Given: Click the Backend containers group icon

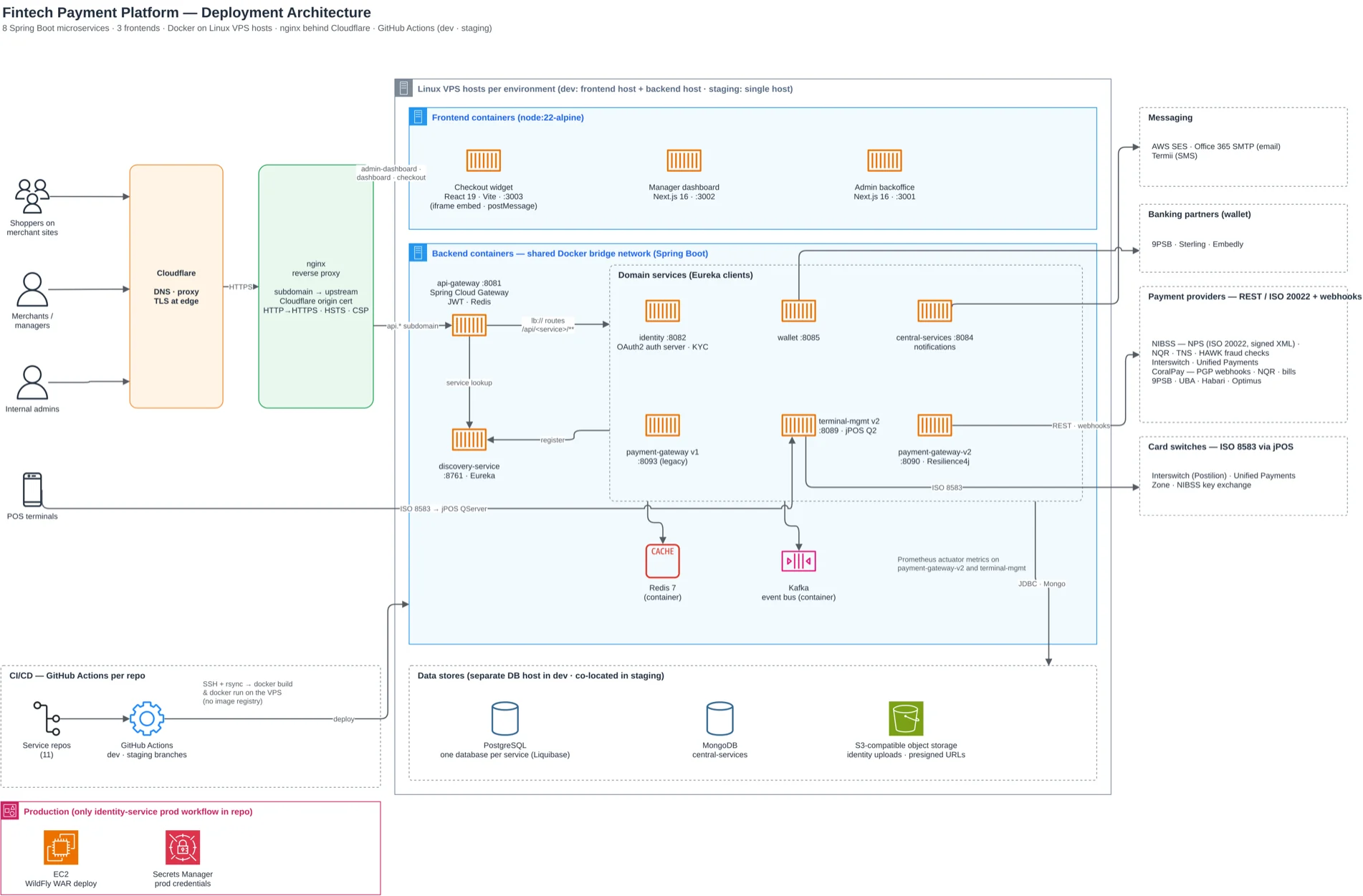Looking at the screenshot, I should pyautogui.click(x=418, y=253).
